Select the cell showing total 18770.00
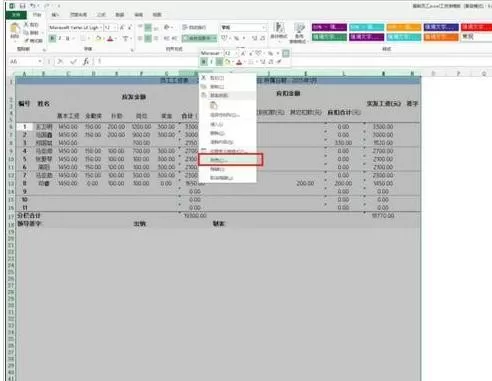 pyautogui.click(x=383, y=216)
